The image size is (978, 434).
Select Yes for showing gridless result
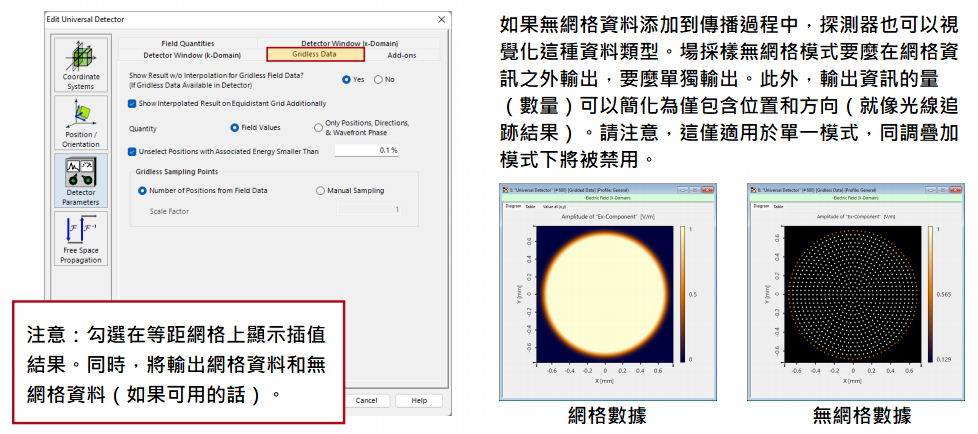[346, 79]
